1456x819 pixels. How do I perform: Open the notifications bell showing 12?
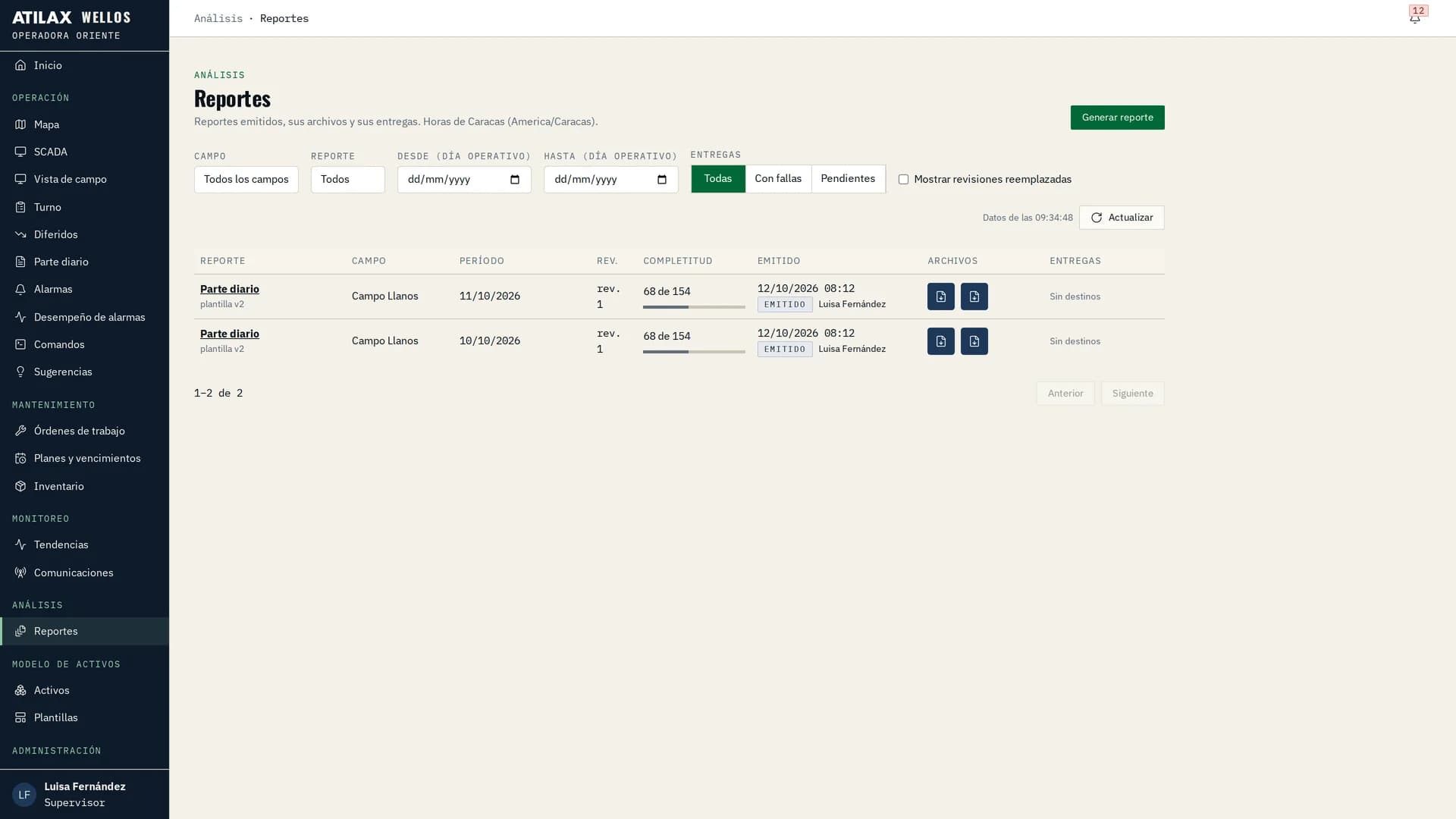[1415, 18]
